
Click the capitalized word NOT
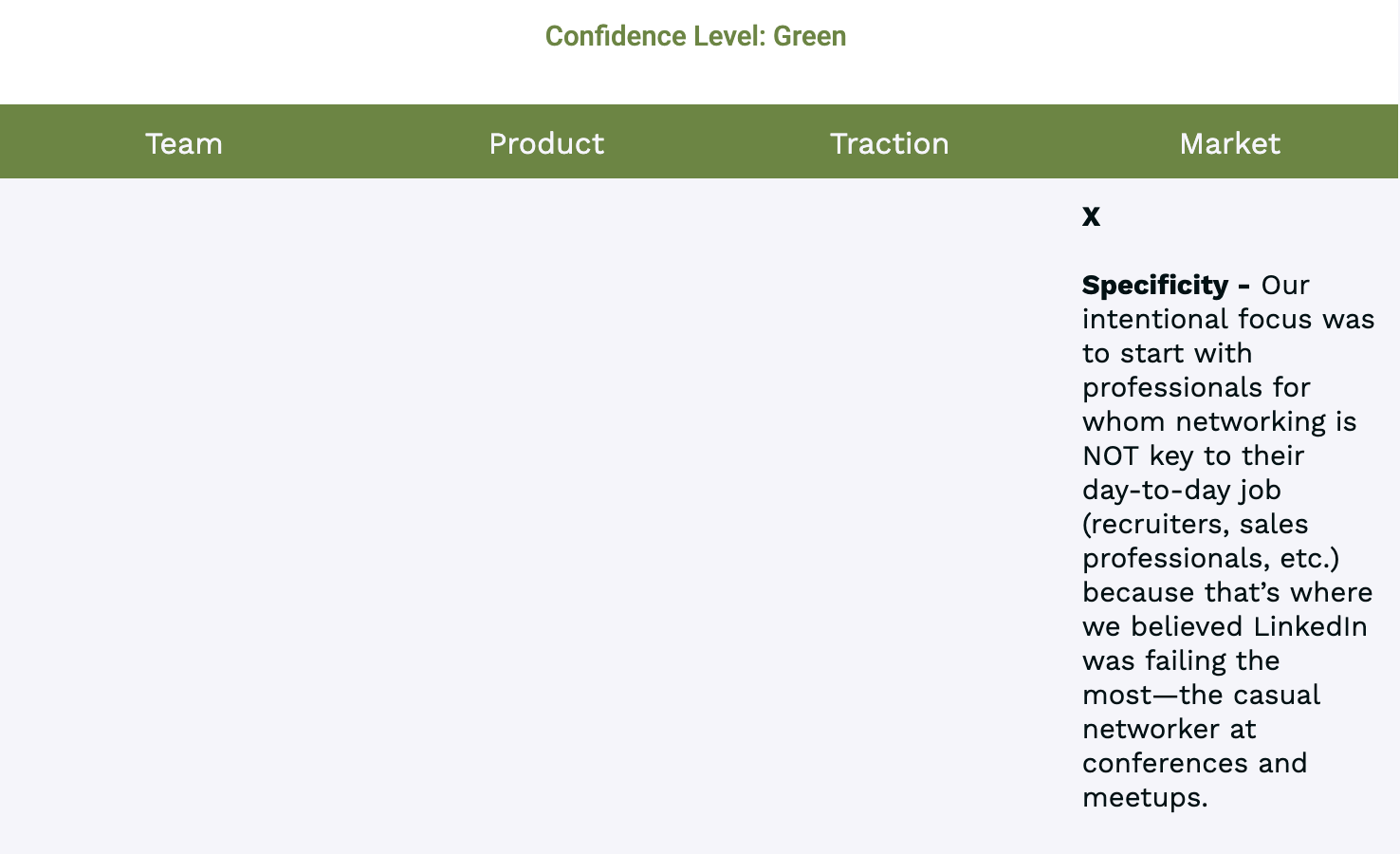point(1111,455)
